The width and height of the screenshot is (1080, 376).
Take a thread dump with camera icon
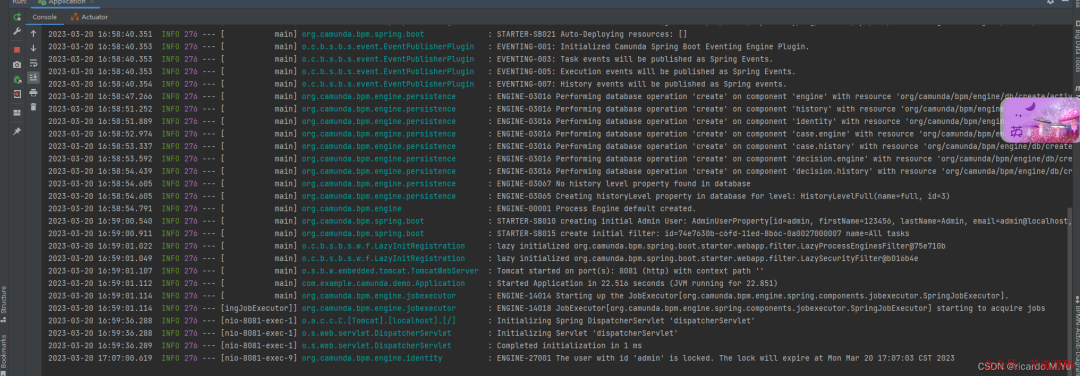click(x=17, y=65)
